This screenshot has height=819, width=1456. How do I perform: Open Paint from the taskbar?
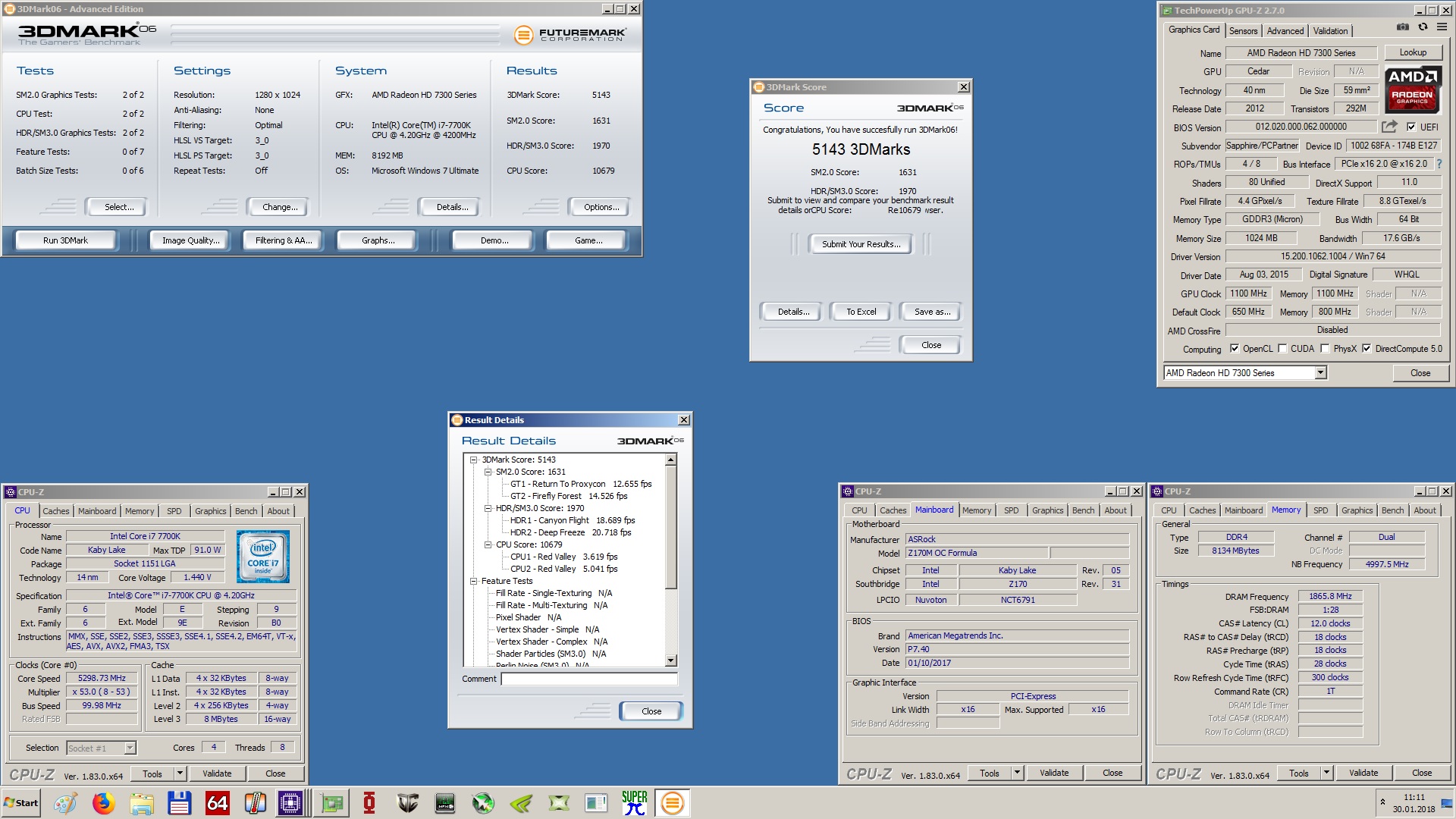click(x=65, y=803)
